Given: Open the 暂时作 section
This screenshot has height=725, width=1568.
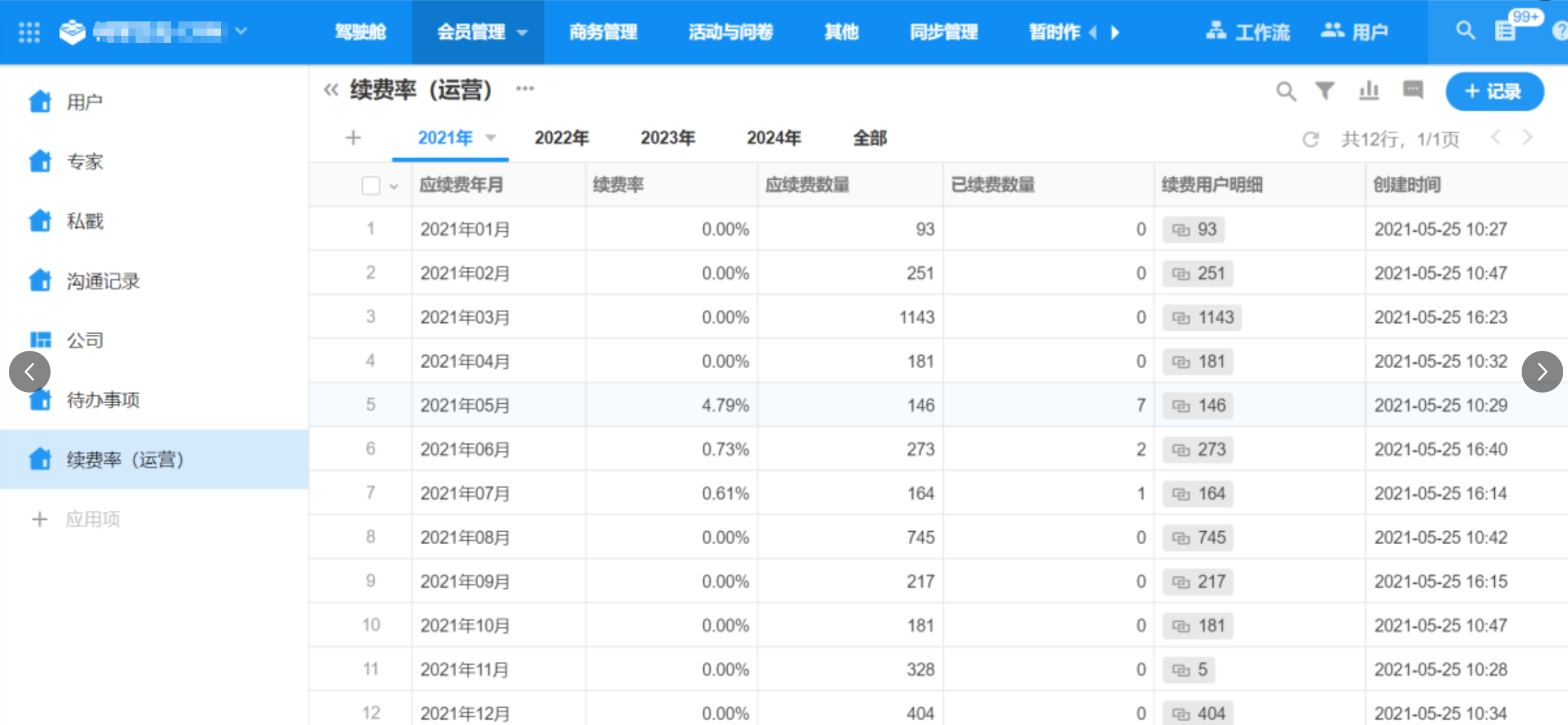Looking at the screenshot, I should [1054, 32].
